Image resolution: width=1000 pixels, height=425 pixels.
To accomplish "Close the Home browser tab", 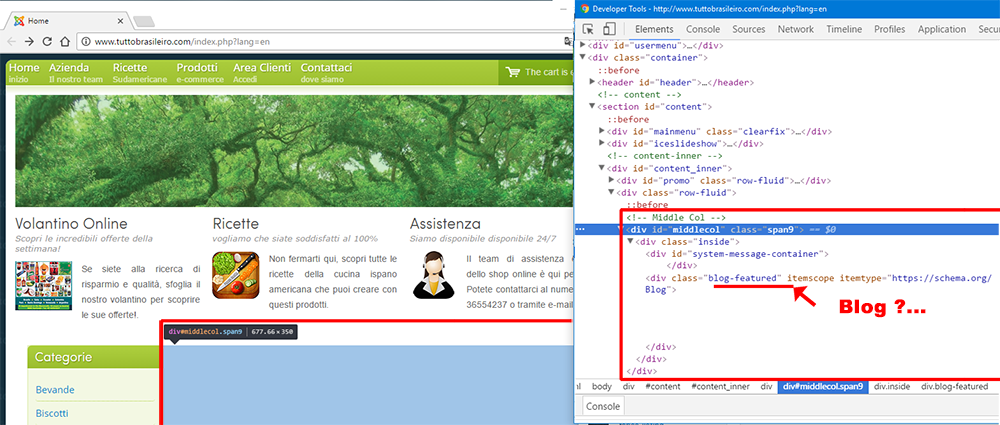I will 120,20.
